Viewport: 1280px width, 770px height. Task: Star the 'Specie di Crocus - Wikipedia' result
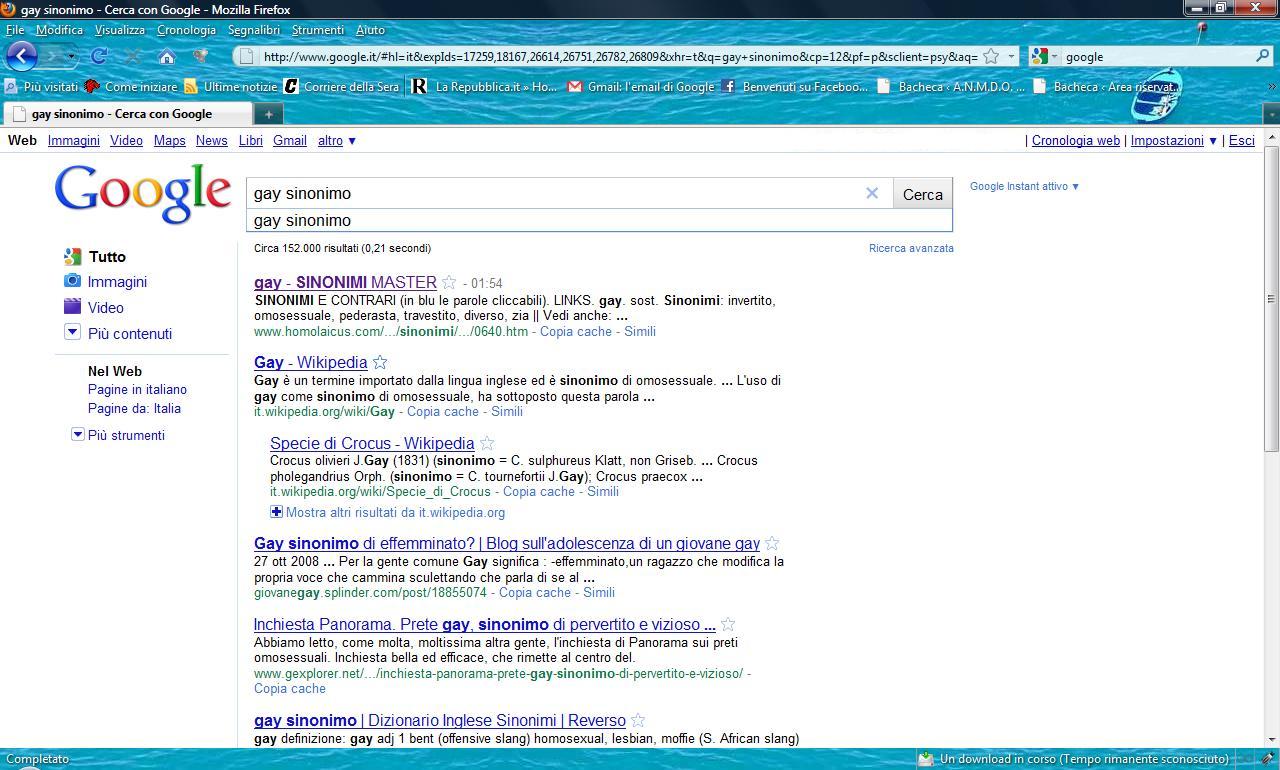(487, 444)
